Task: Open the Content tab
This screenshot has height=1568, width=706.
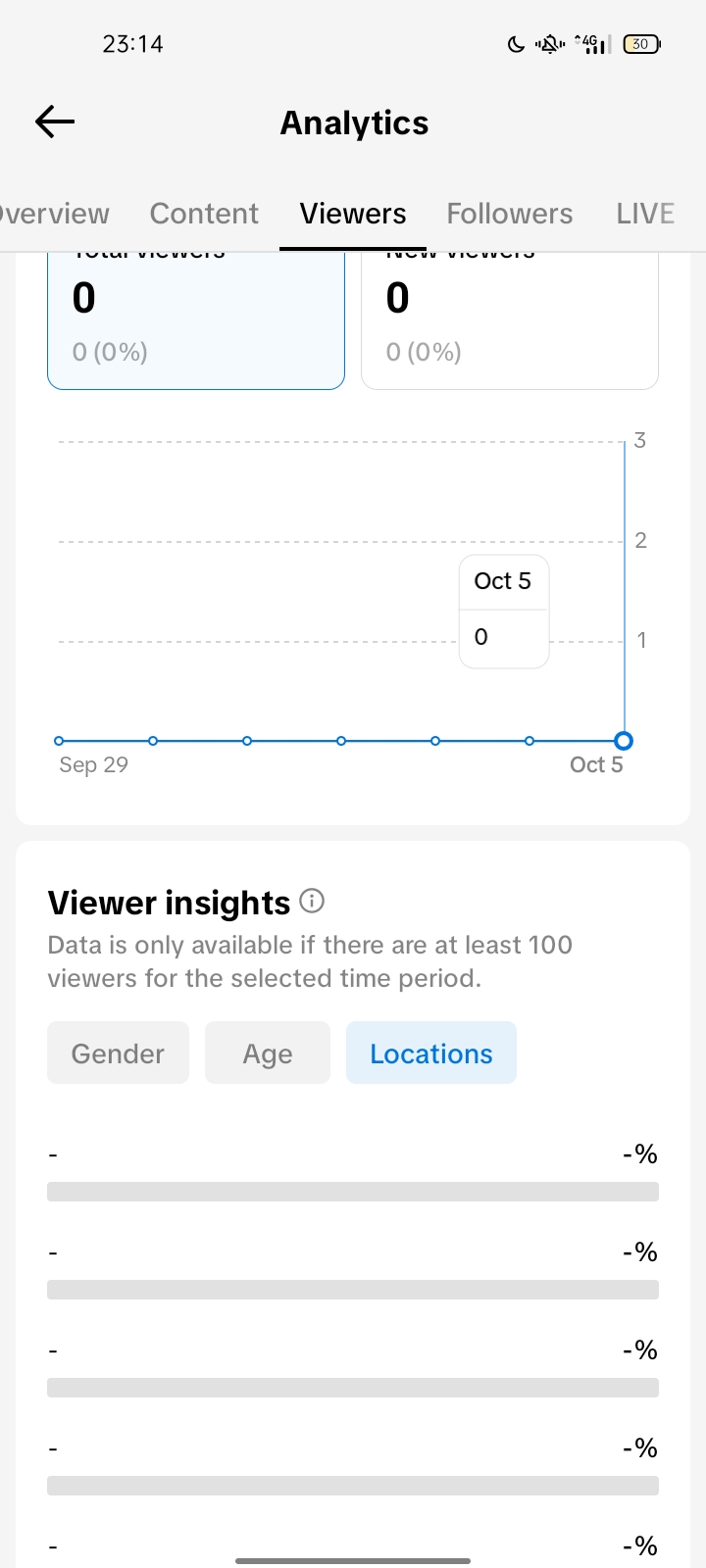Action: [204, 214]
